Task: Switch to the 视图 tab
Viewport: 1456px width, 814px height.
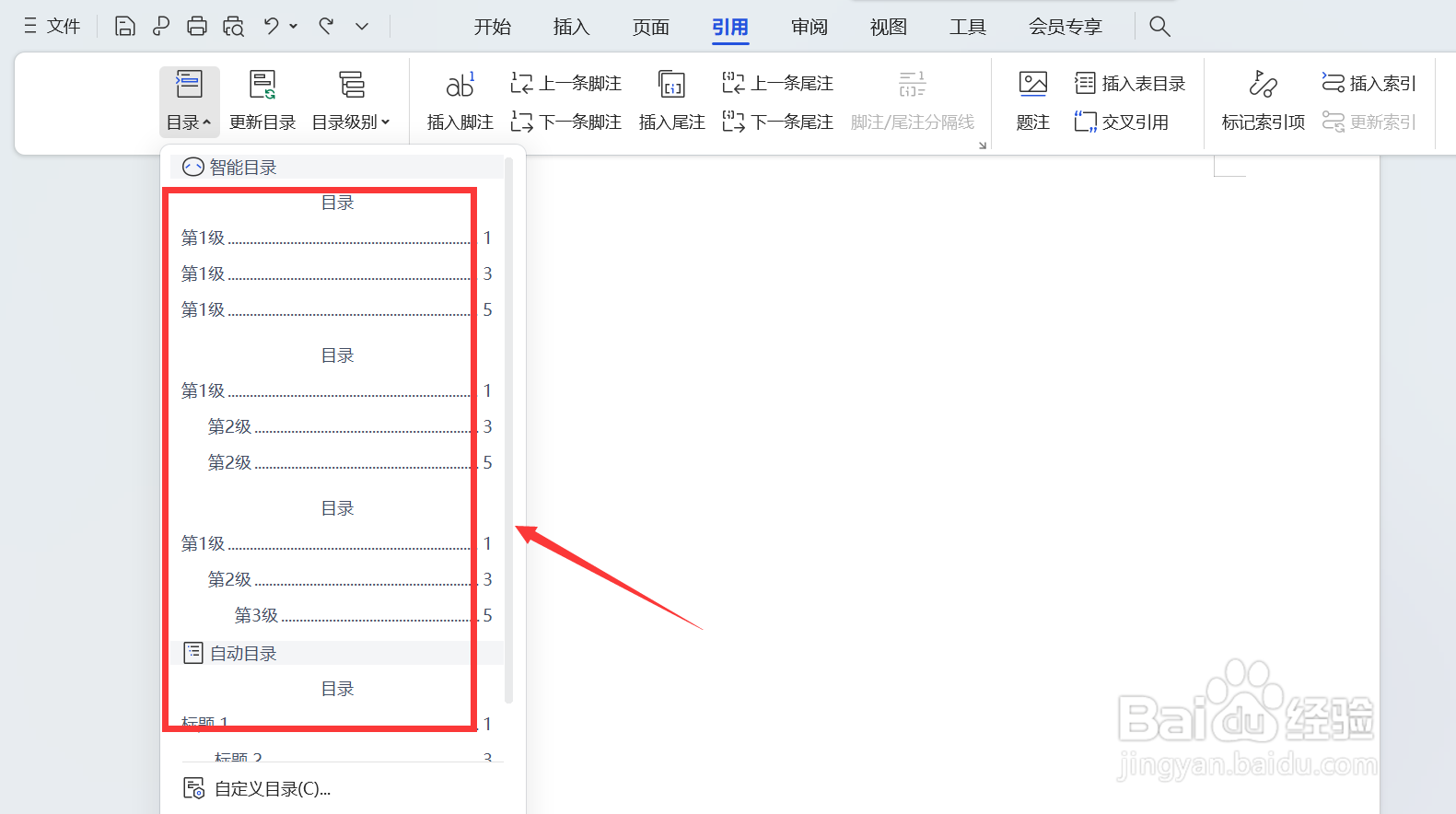Action: pos(889,27)
